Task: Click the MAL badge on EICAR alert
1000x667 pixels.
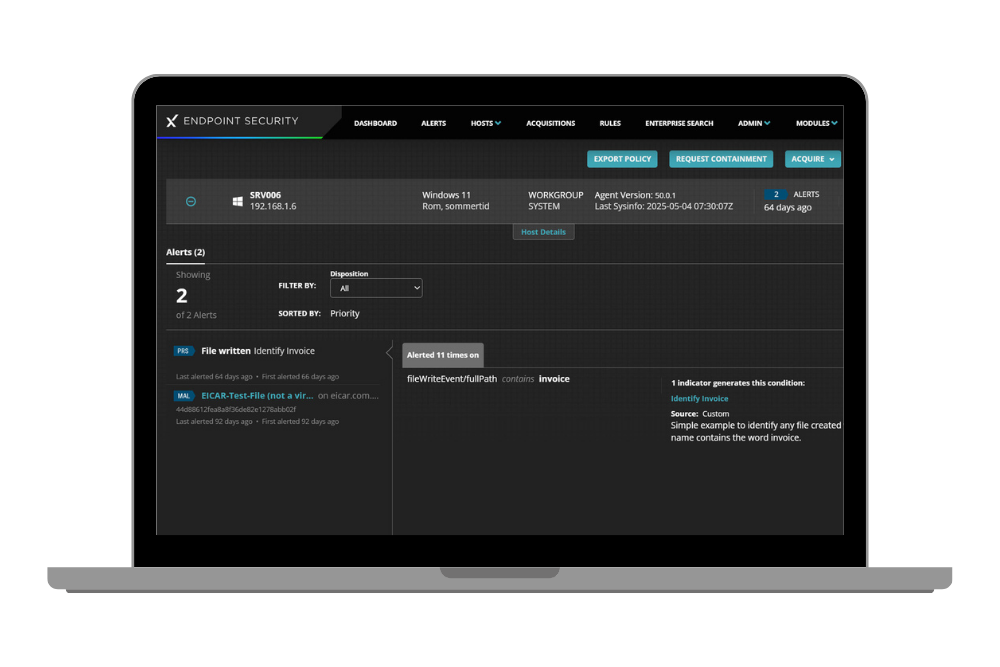Action: pos(184,396)
